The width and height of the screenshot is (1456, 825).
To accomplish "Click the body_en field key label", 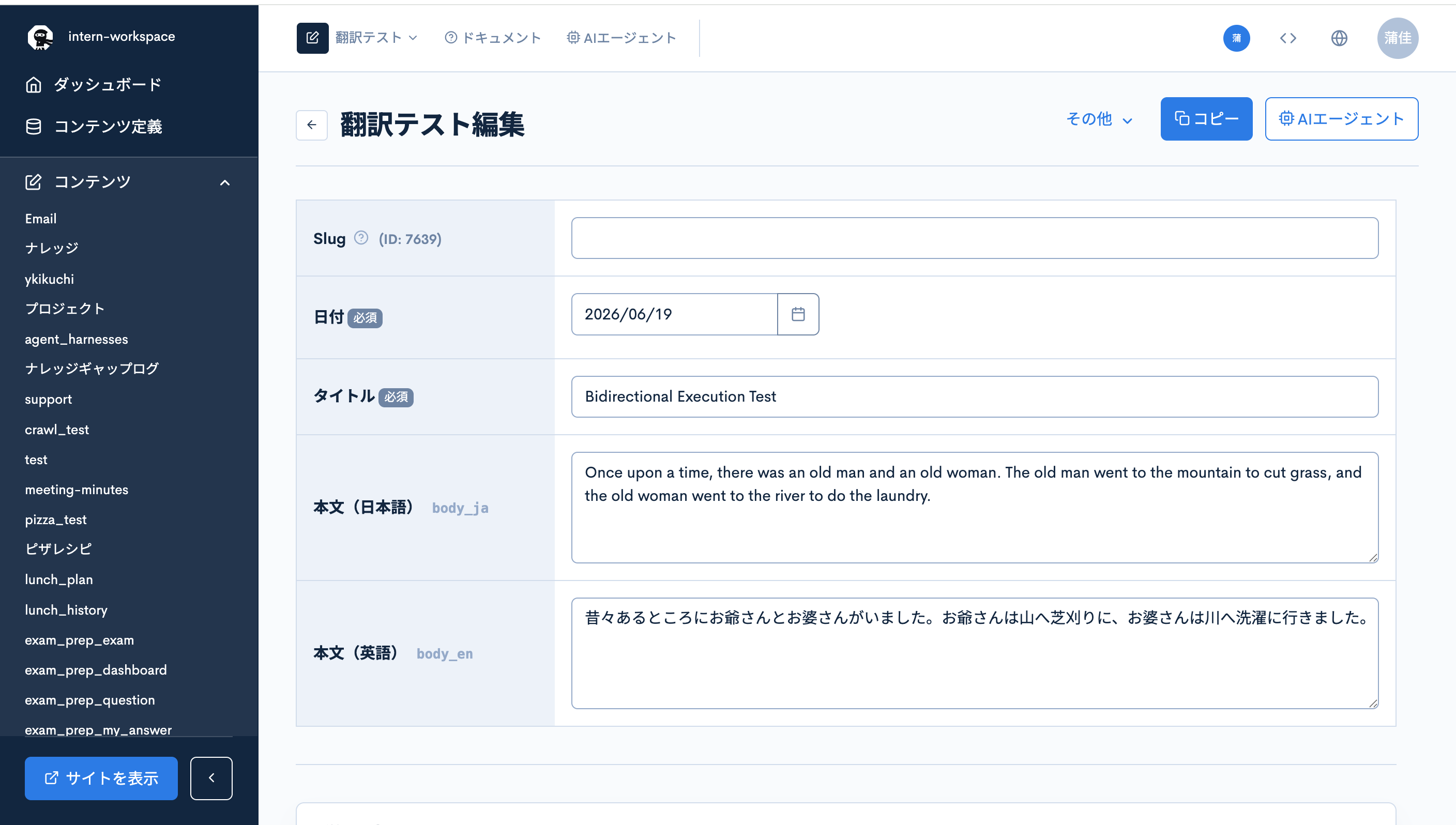I will coord(444,653).
